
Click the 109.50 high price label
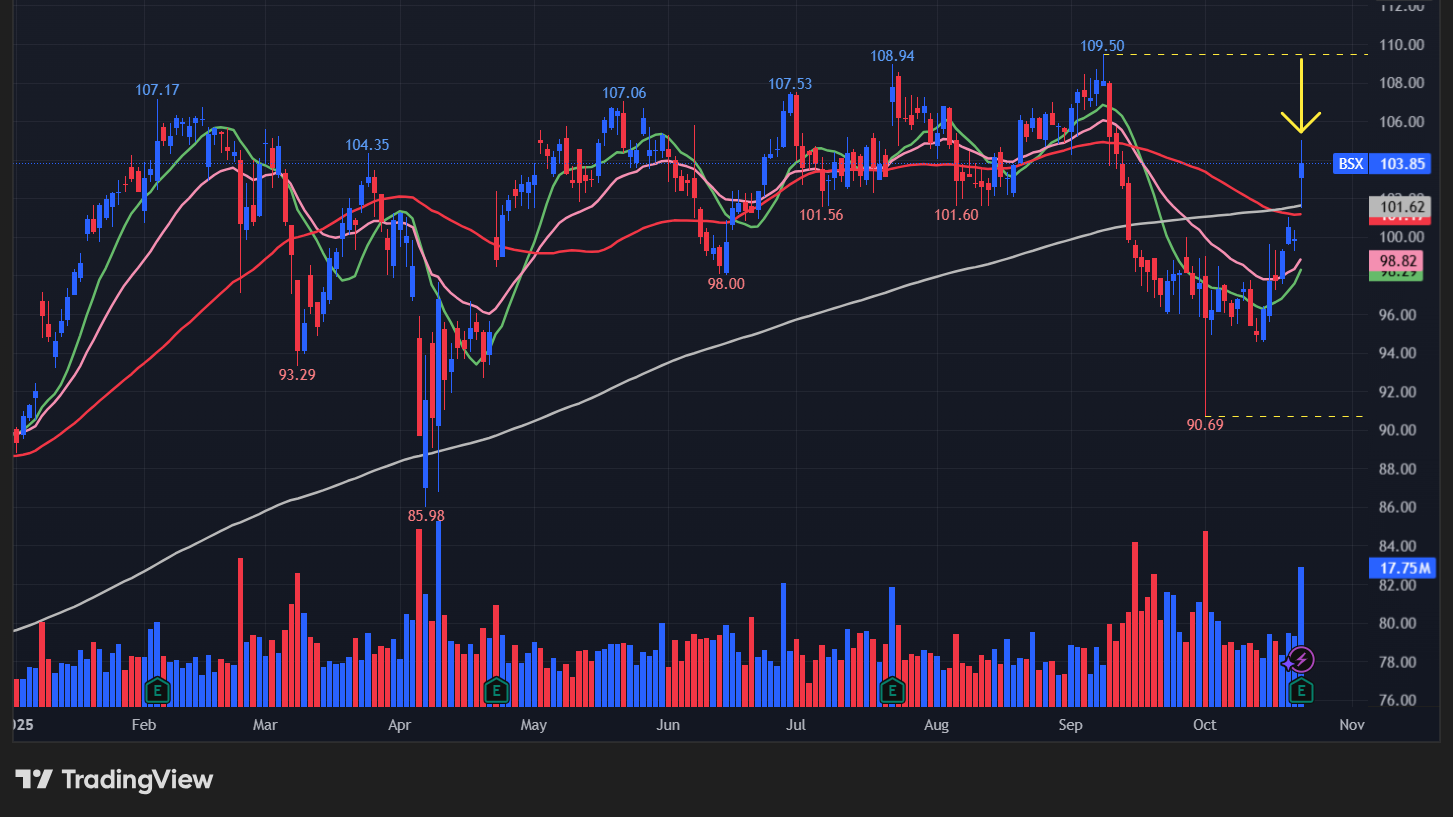(1102, 46)
